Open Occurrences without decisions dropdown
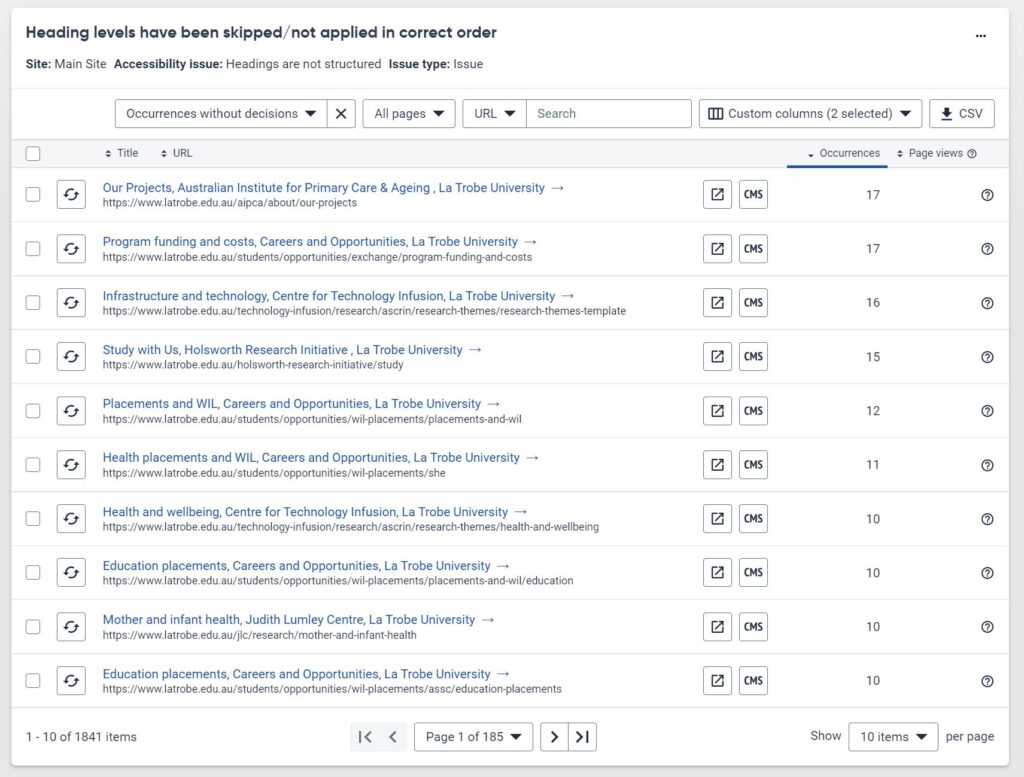 pyautogui.click(x=221, y=114)
